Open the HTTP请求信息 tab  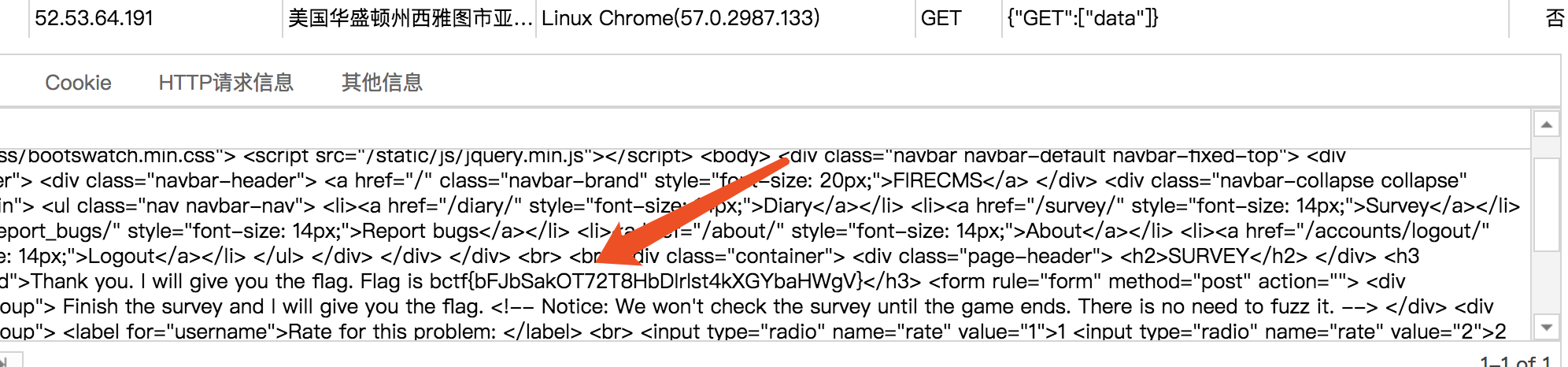[x=226, y=83]
